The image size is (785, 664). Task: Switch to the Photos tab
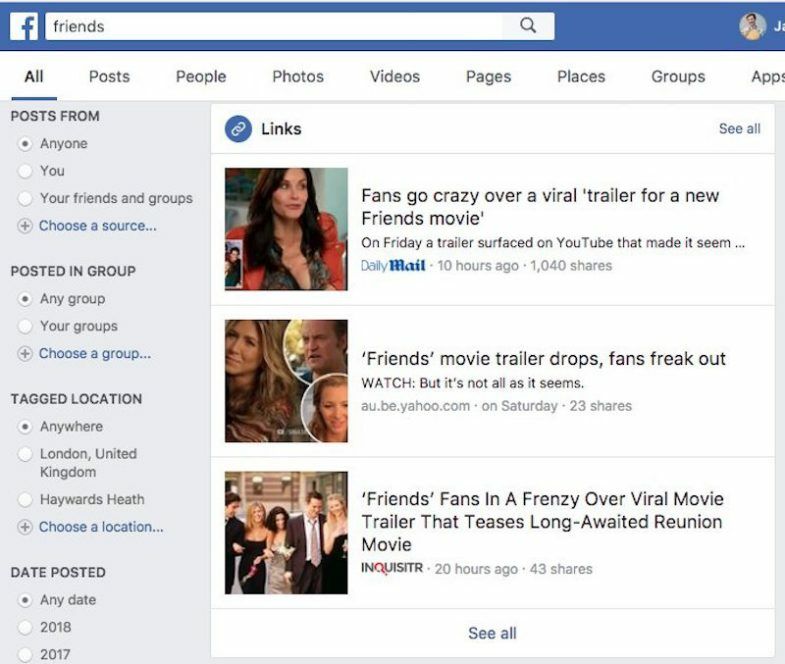point(298,77)
